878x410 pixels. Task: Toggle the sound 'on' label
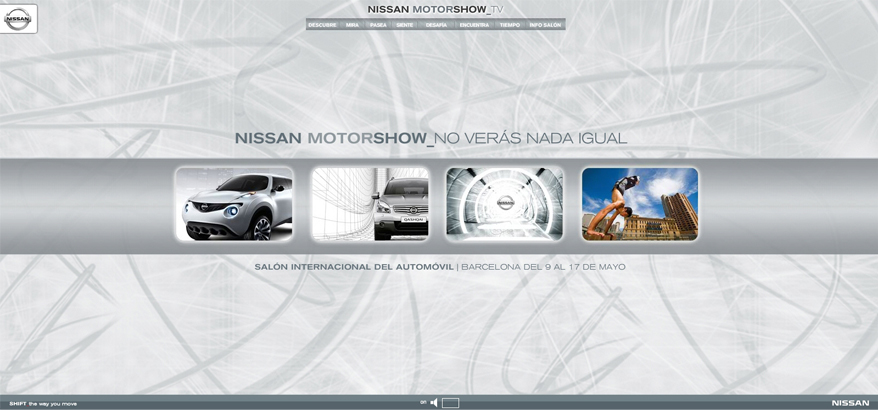coord(423,403)
